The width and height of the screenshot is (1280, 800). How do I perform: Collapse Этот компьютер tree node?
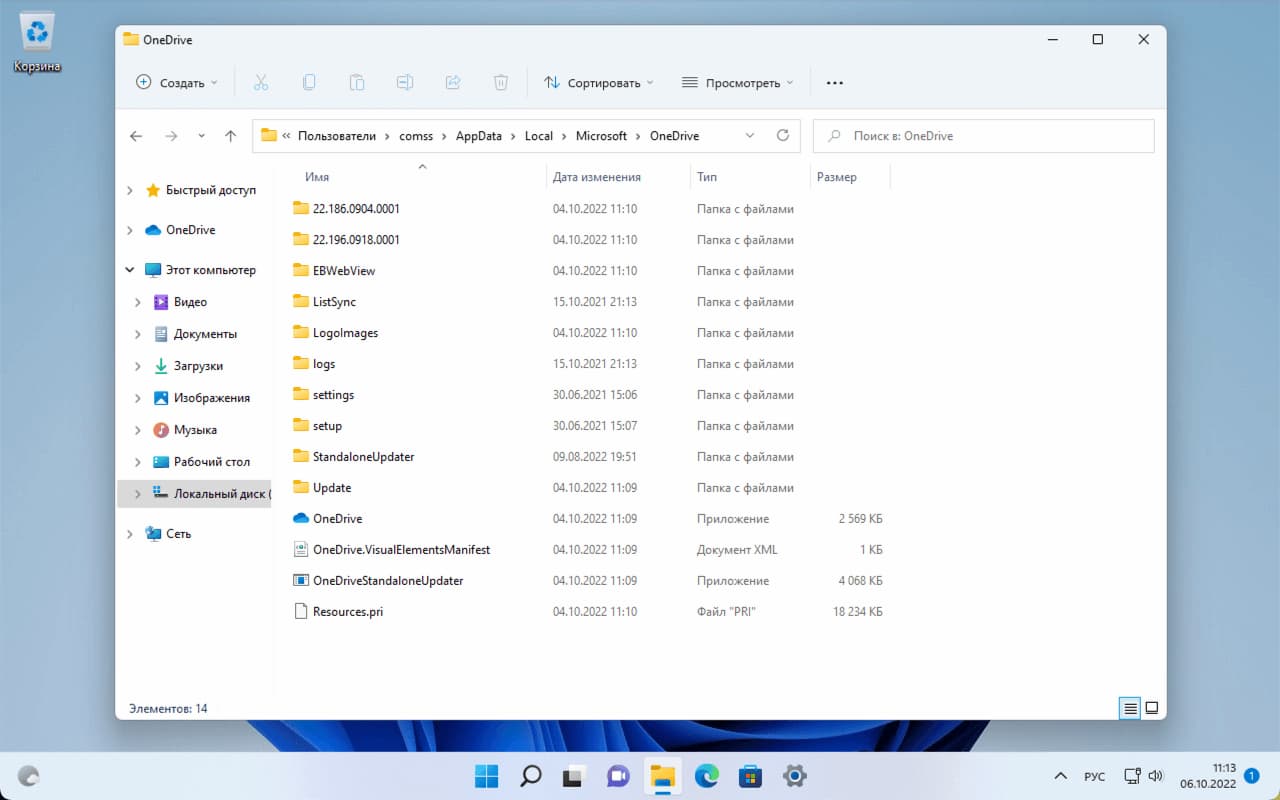(x=130, y=270)
